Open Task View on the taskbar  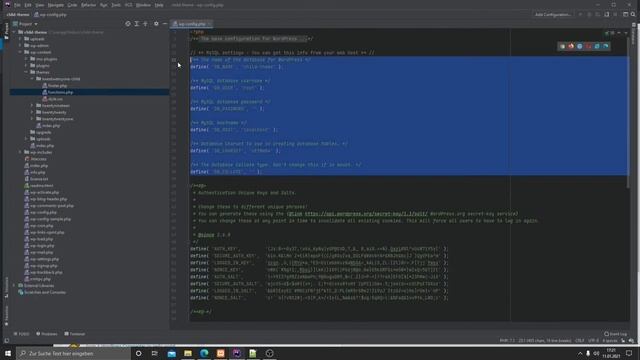pos(155,353)
